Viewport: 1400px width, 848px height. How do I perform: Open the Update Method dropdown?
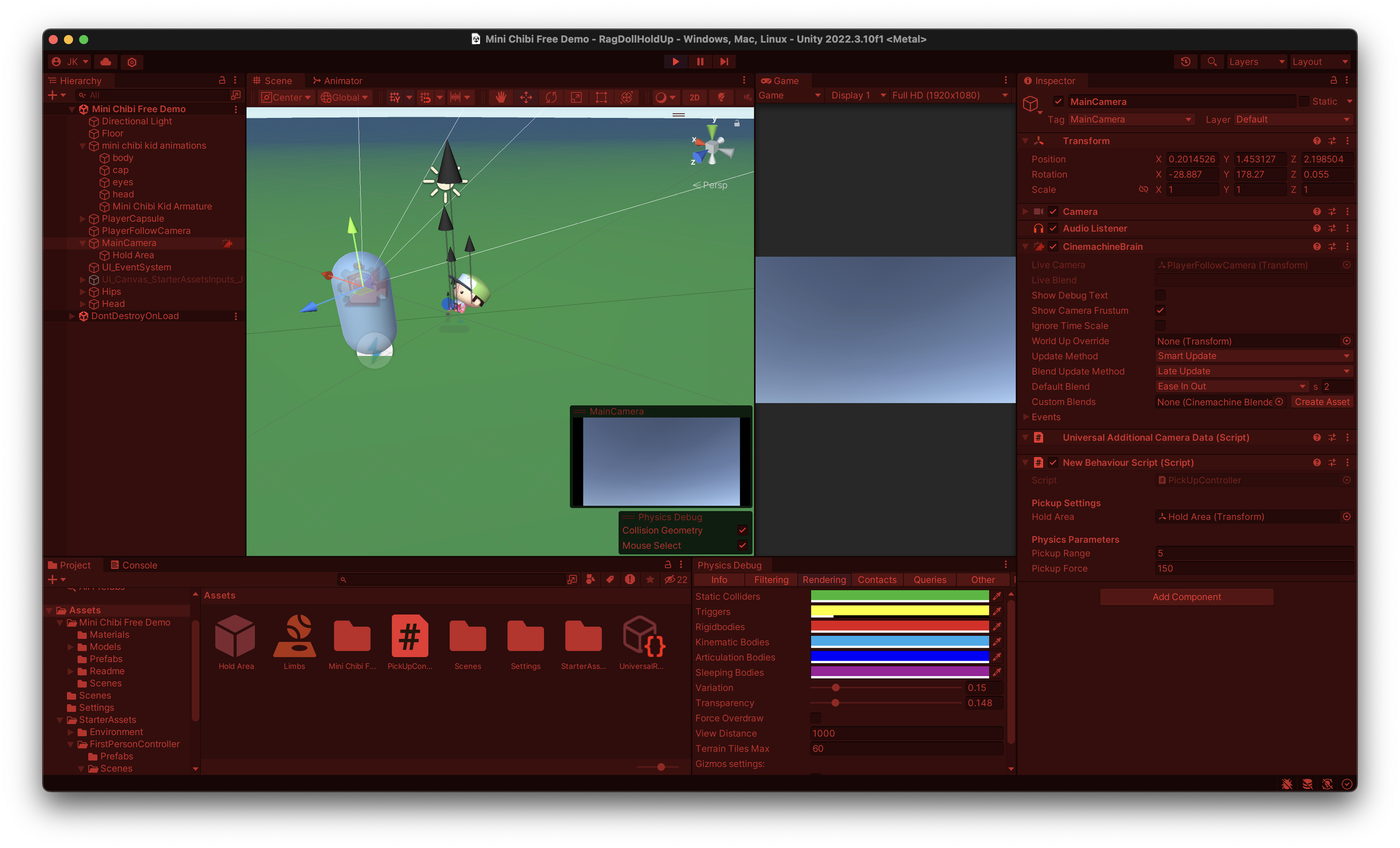1253,356
